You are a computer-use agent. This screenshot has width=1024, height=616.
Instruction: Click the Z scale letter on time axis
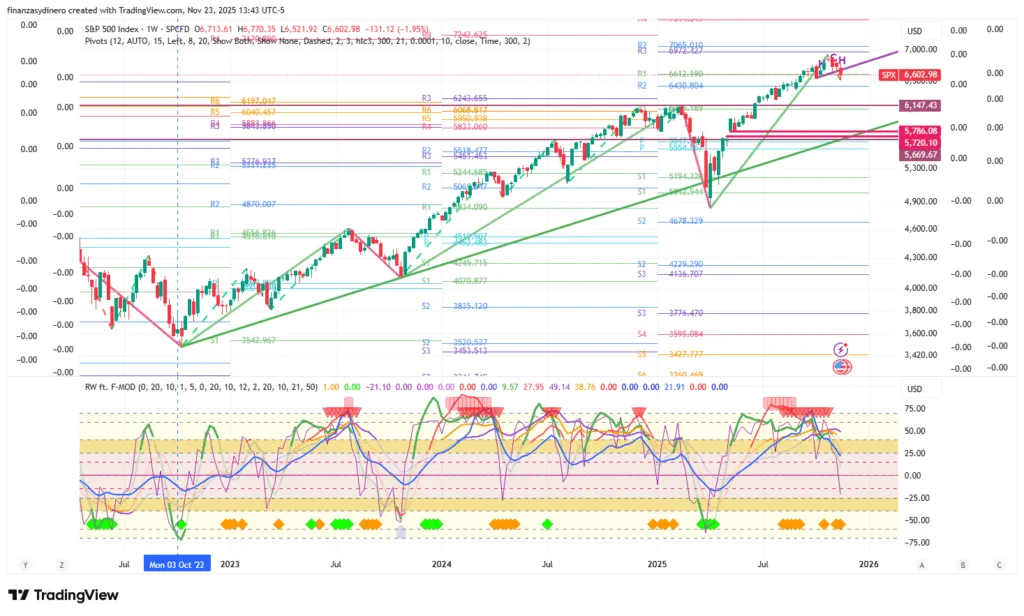(x=61, y=565)
